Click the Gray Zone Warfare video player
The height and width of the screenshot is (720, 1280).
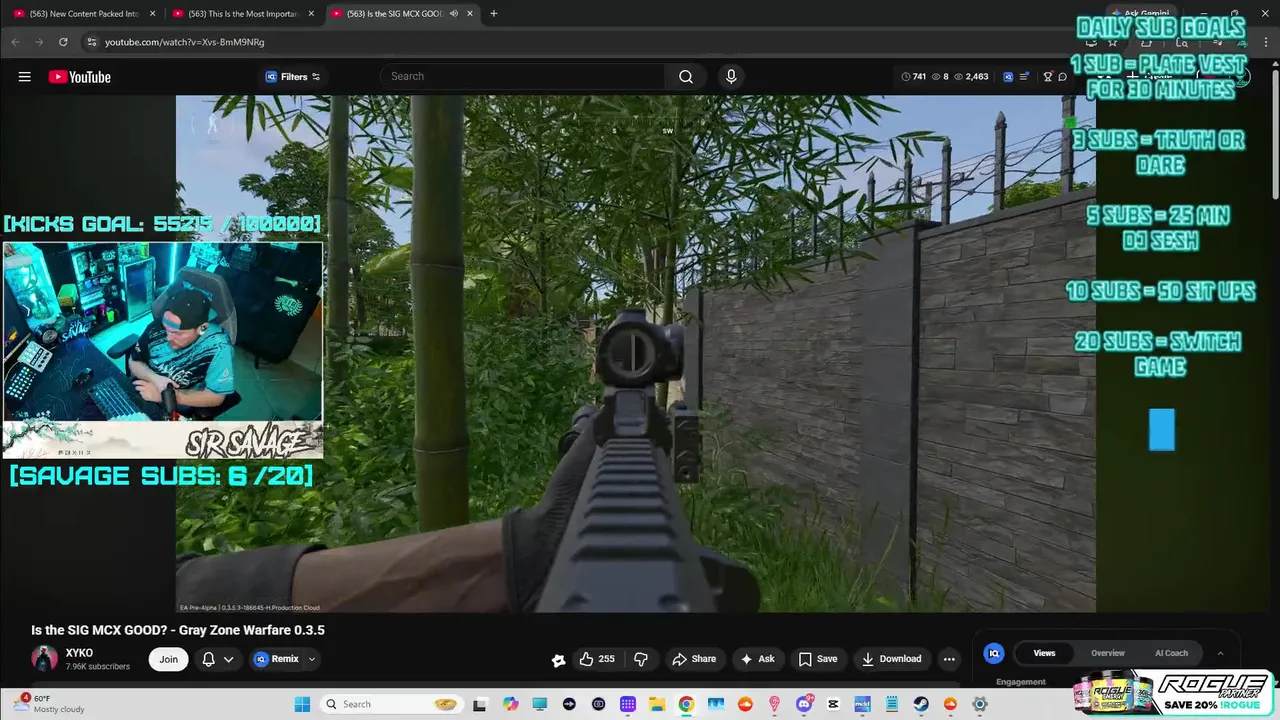(x=636, y=353)
